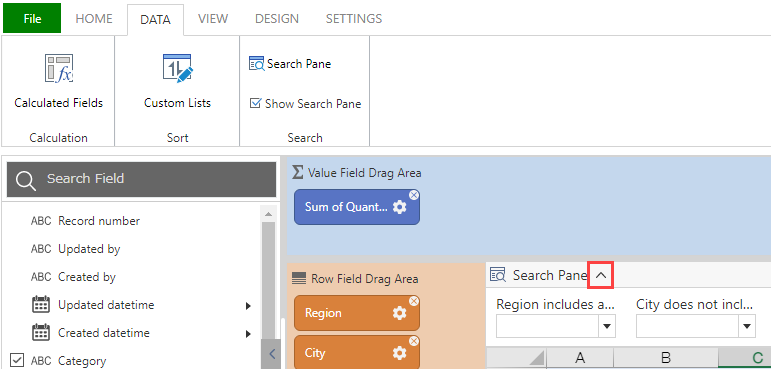Open settings gear on Sum of Quantity field
Screen dimensions: 771x369
(399, 207)
